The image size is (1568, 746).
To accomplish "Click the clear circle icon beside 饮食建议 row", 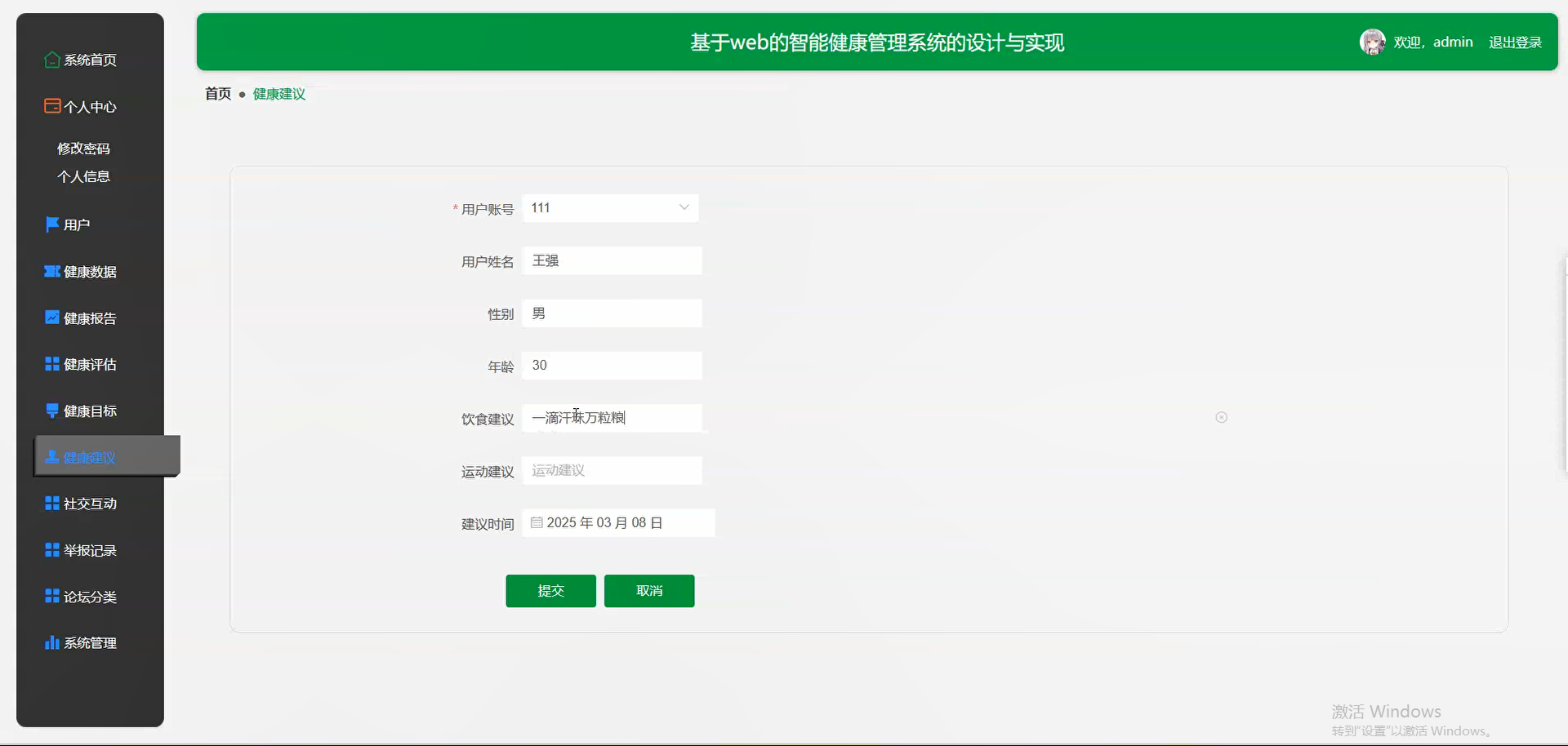I will 1221,417.
